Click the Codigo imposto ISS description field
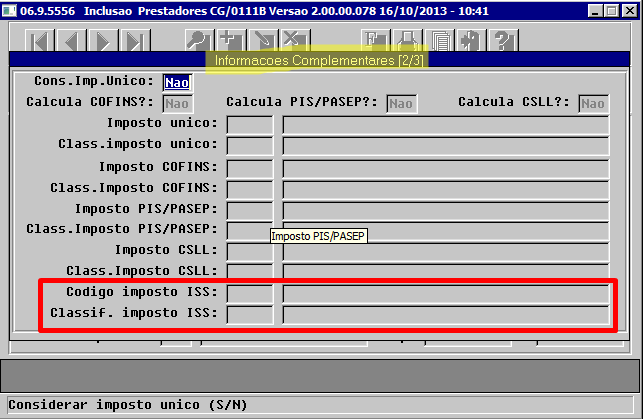Image resolution: width=644 pixels, height=419 pixels. (446, 295)
